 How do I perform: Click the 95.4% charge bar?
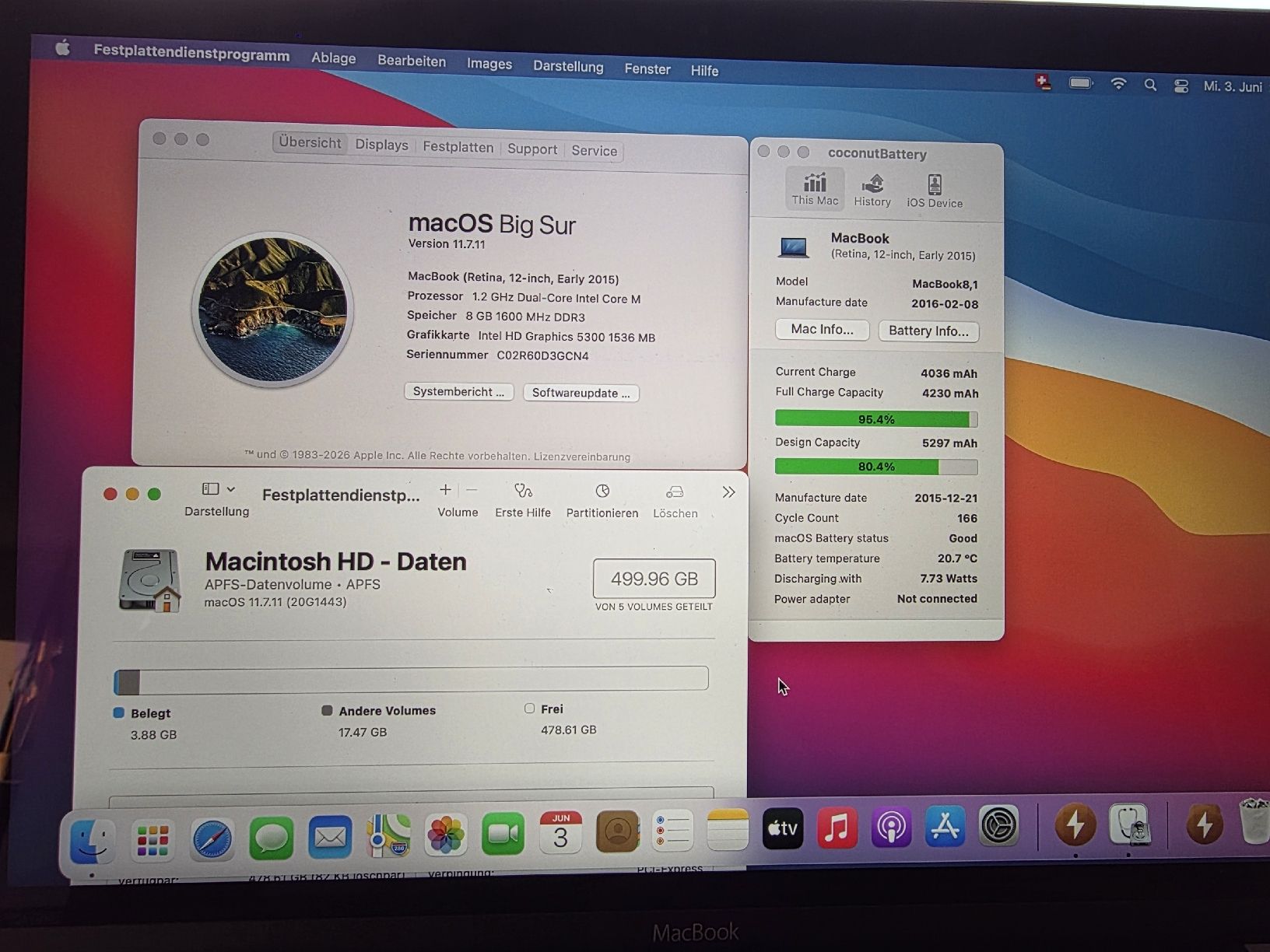pos(876,419)
